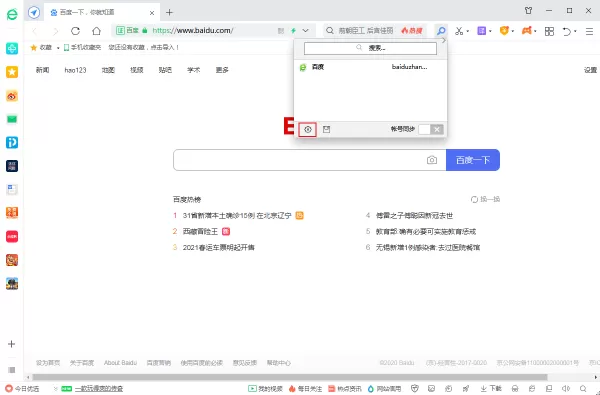Open the 贴吧 menu item
600x395 pixels.
(165, 70)
